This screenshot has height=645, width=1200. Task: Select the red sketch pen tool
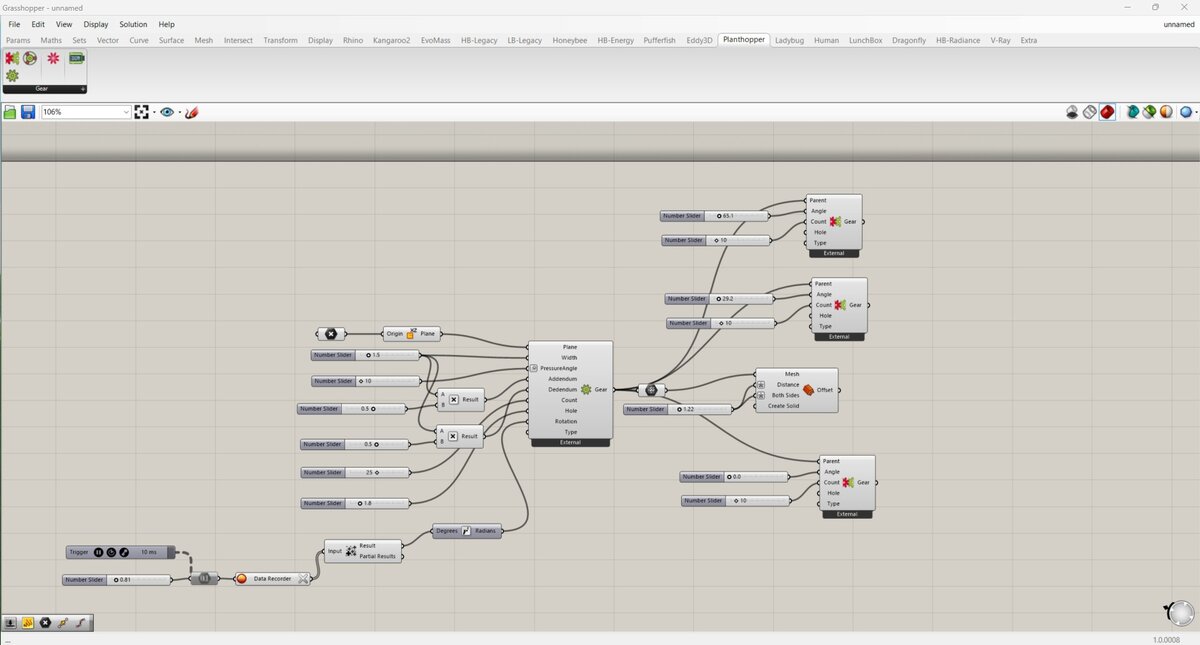point(192,112)
